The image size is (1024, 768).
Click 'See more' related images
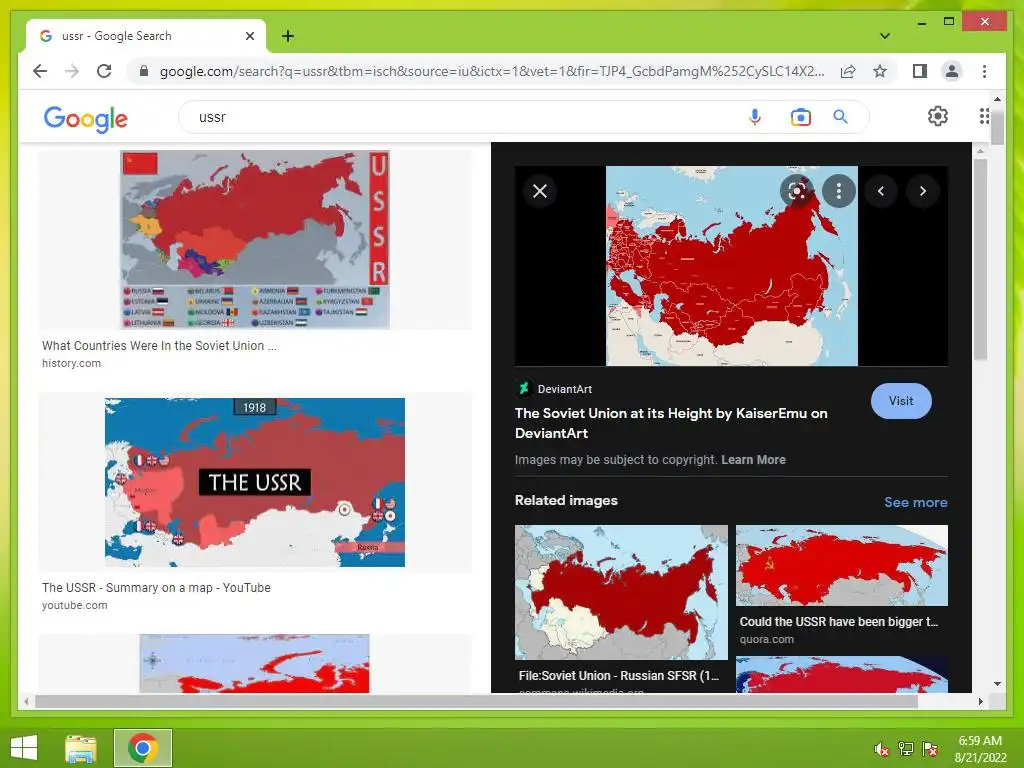click(x=916, y=502)
